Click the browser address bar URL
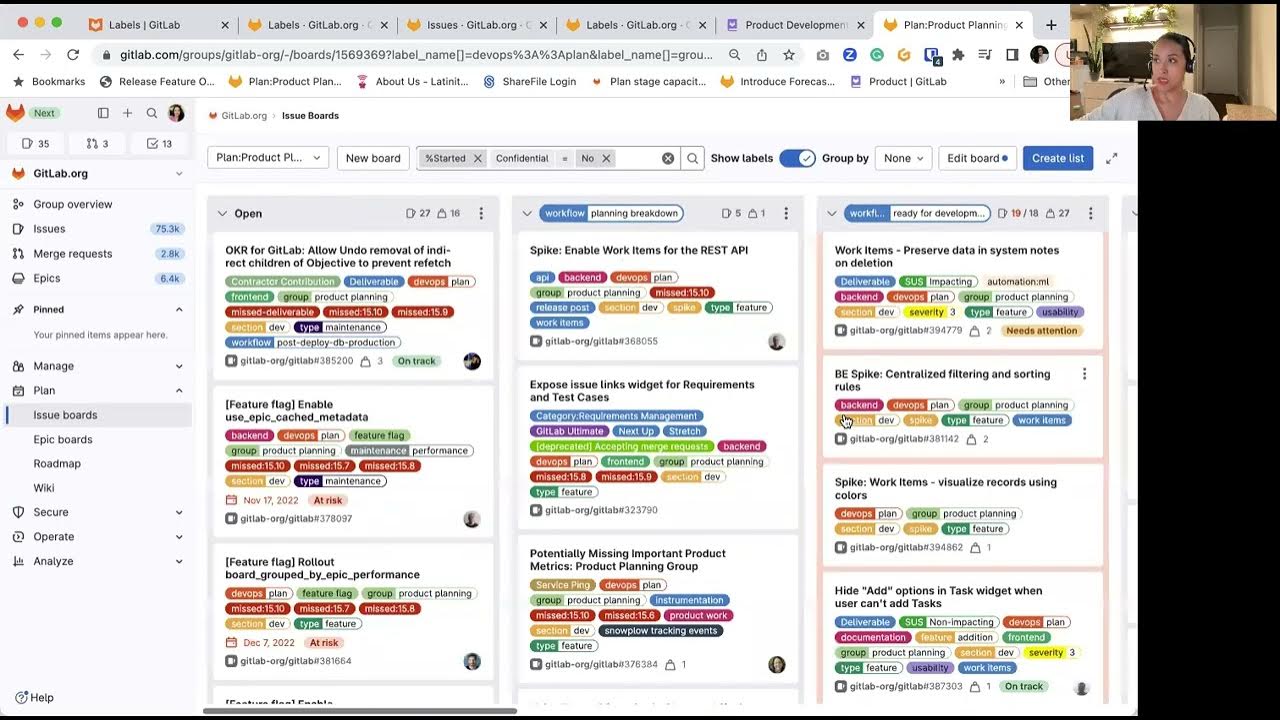Image resolution: width=1280 pixels, height=720 pixels. (x=416, y=55)
